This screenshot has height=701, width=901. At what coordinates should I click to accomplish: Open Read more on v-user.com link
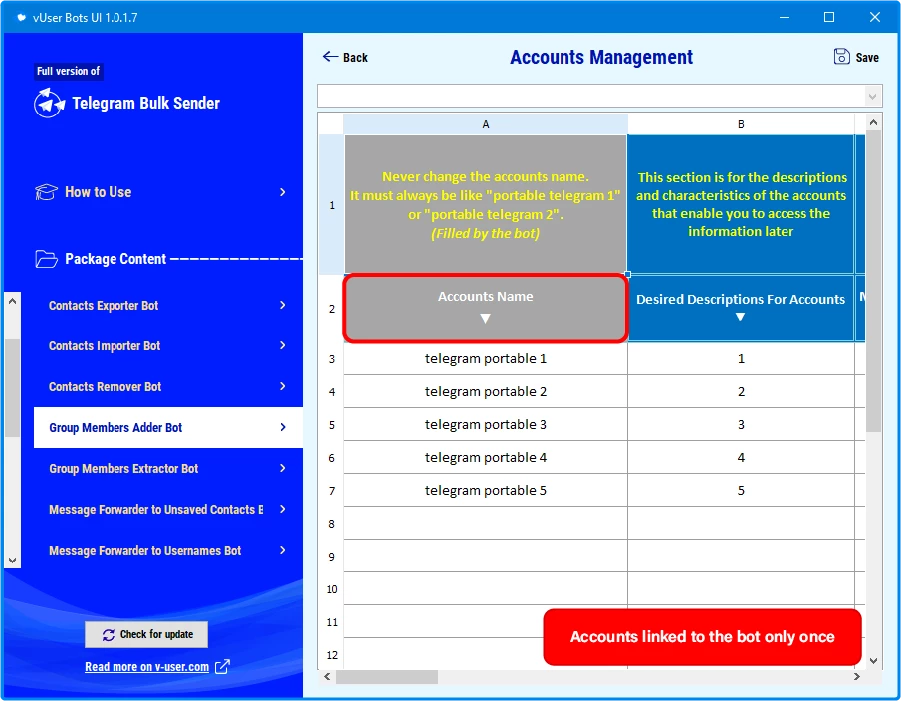(x=147, y=667)
